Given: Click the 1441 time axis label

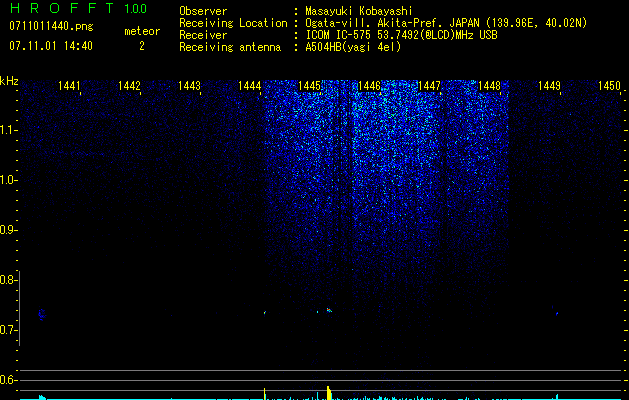Looking at the screenshot, I should [69, 86].
